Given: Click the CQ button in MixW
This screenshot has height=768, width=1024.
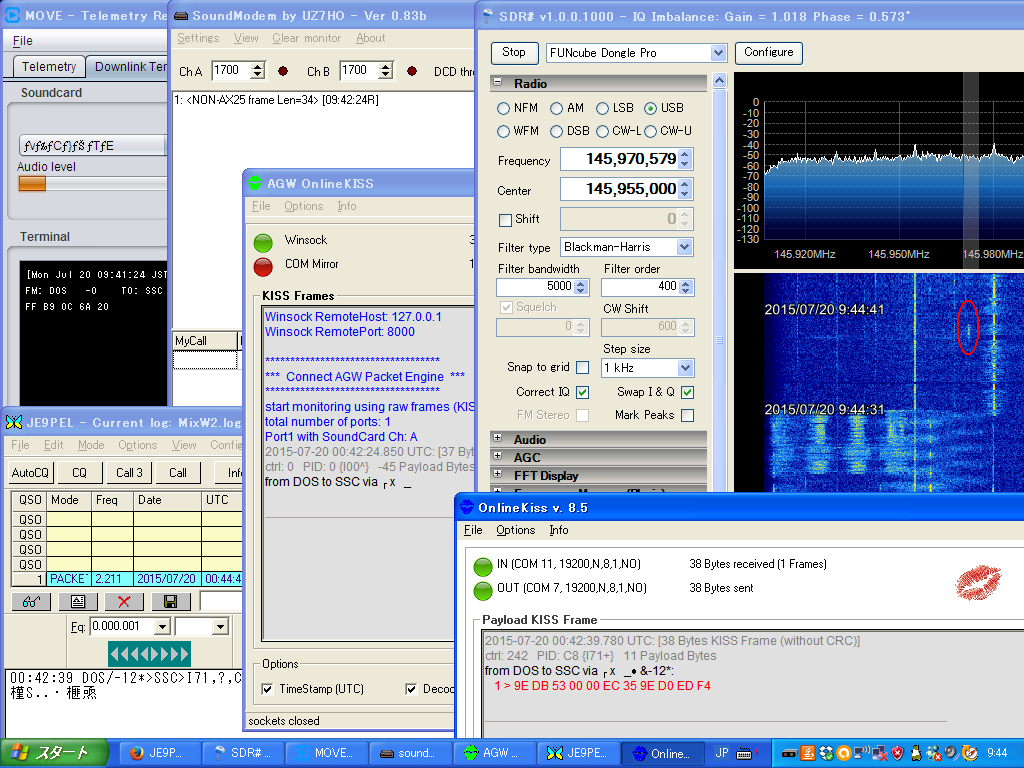Looking at the screenshot, I should [x=80, y=472].
